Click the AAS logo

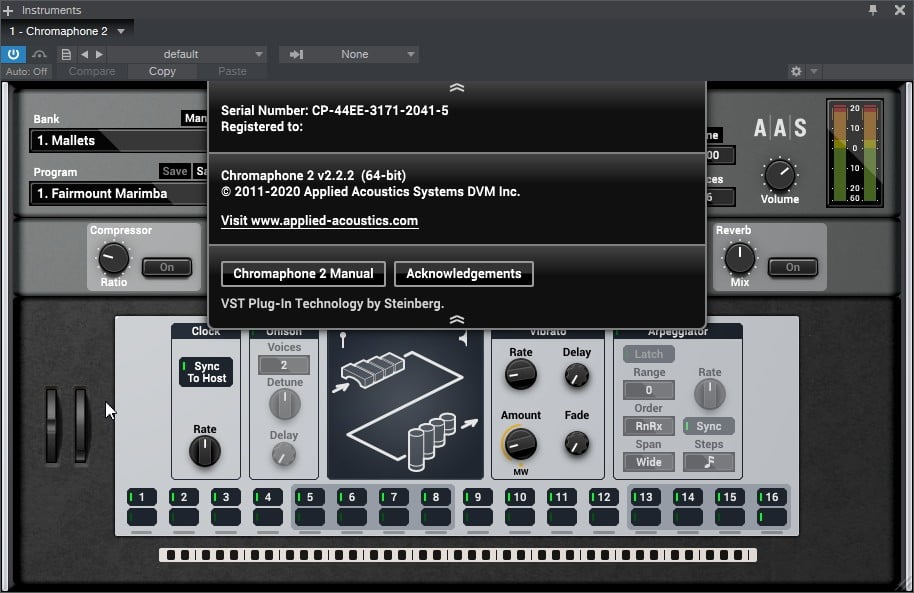(780, 128)
